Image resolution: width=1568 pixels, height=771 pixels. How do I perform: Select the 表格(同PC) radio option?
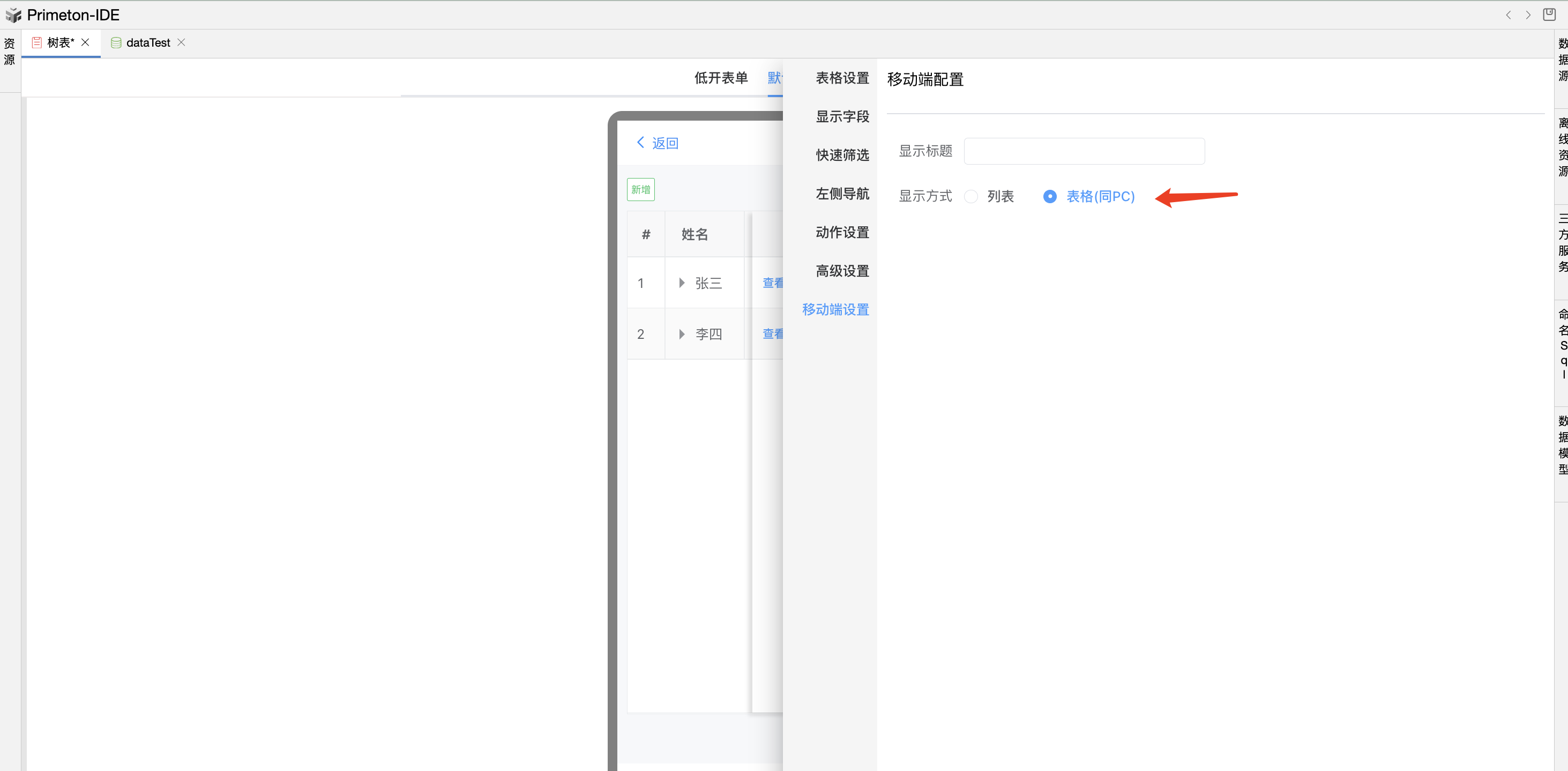1050,196
